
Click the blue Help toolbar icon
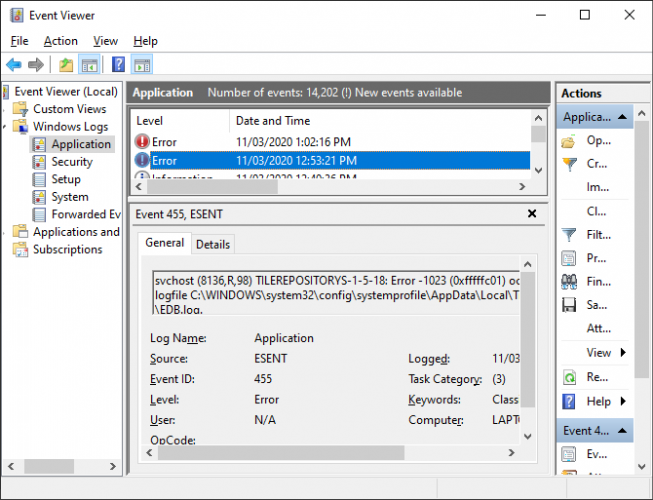(118, 65)
